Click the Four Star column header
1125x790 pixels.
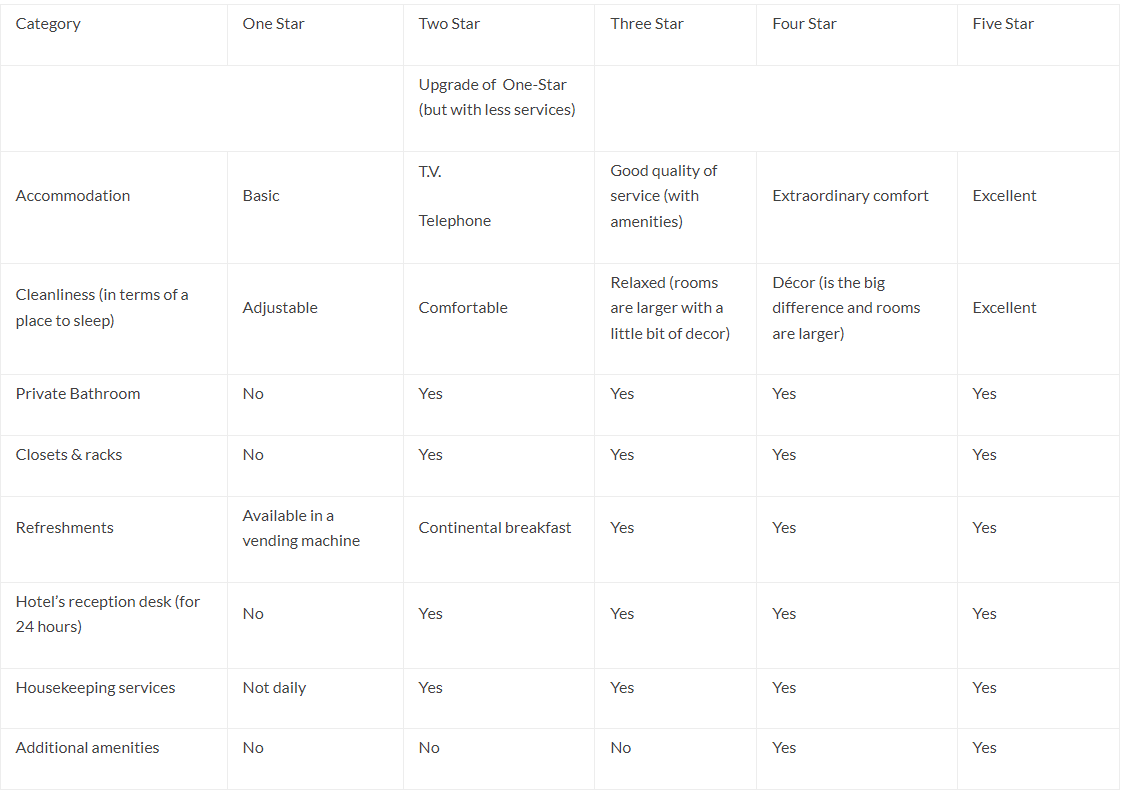[x=804, y=24]
